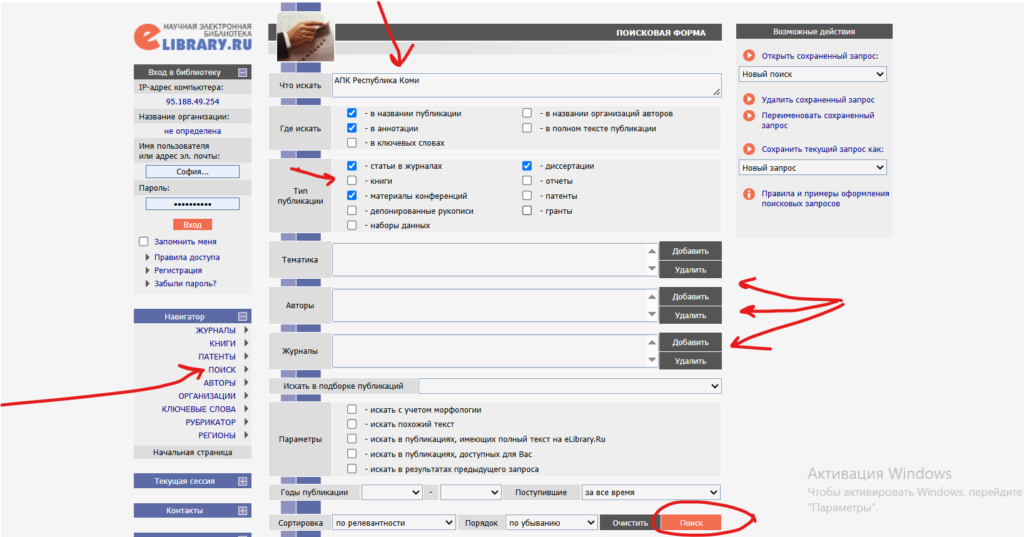
Task: Click orange icon beside 'Удалить сохраненный запрос'
Action: click(749, 99)
